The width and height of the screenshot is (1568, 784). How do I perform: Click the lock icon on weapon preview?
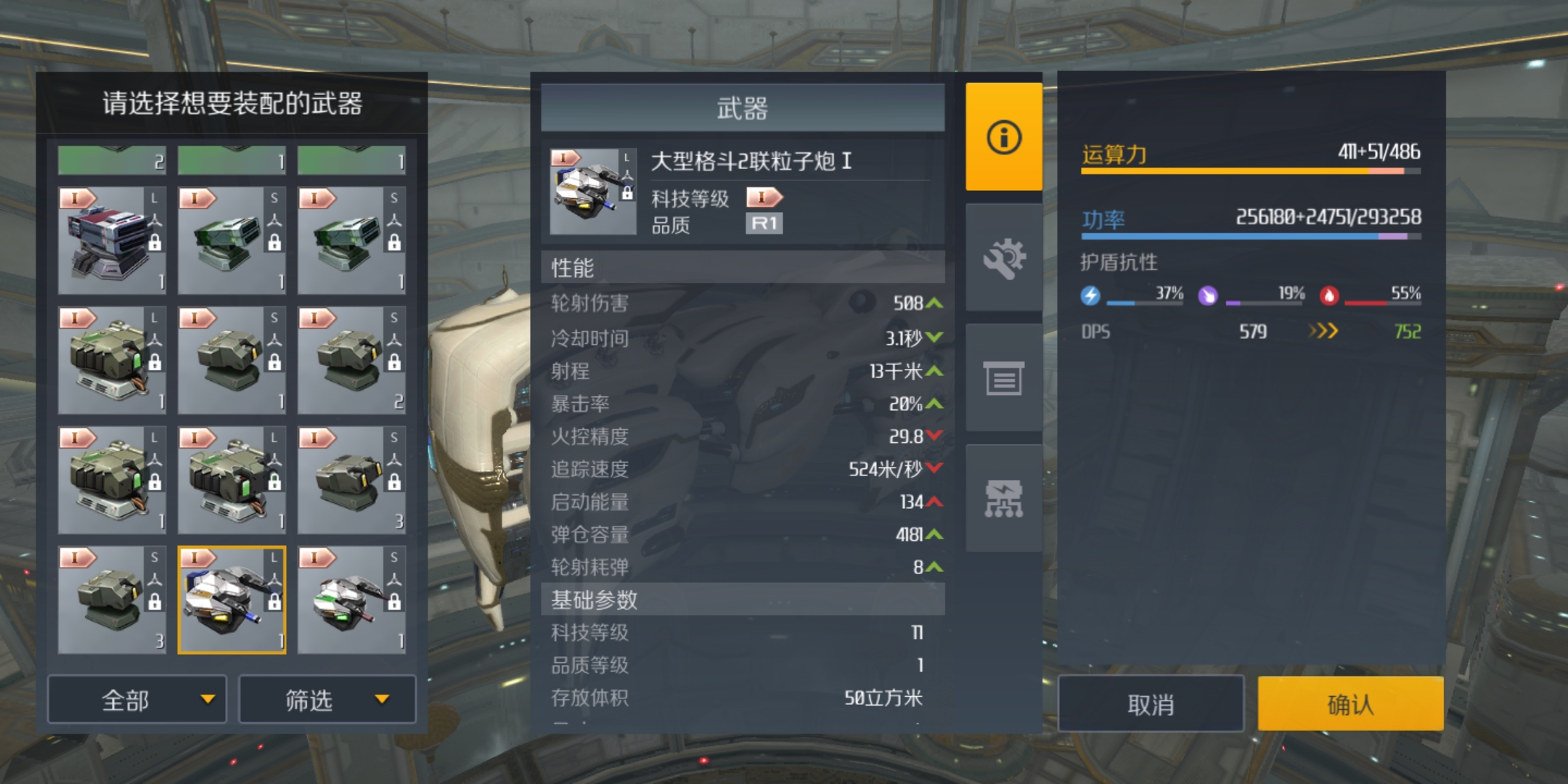627,194
